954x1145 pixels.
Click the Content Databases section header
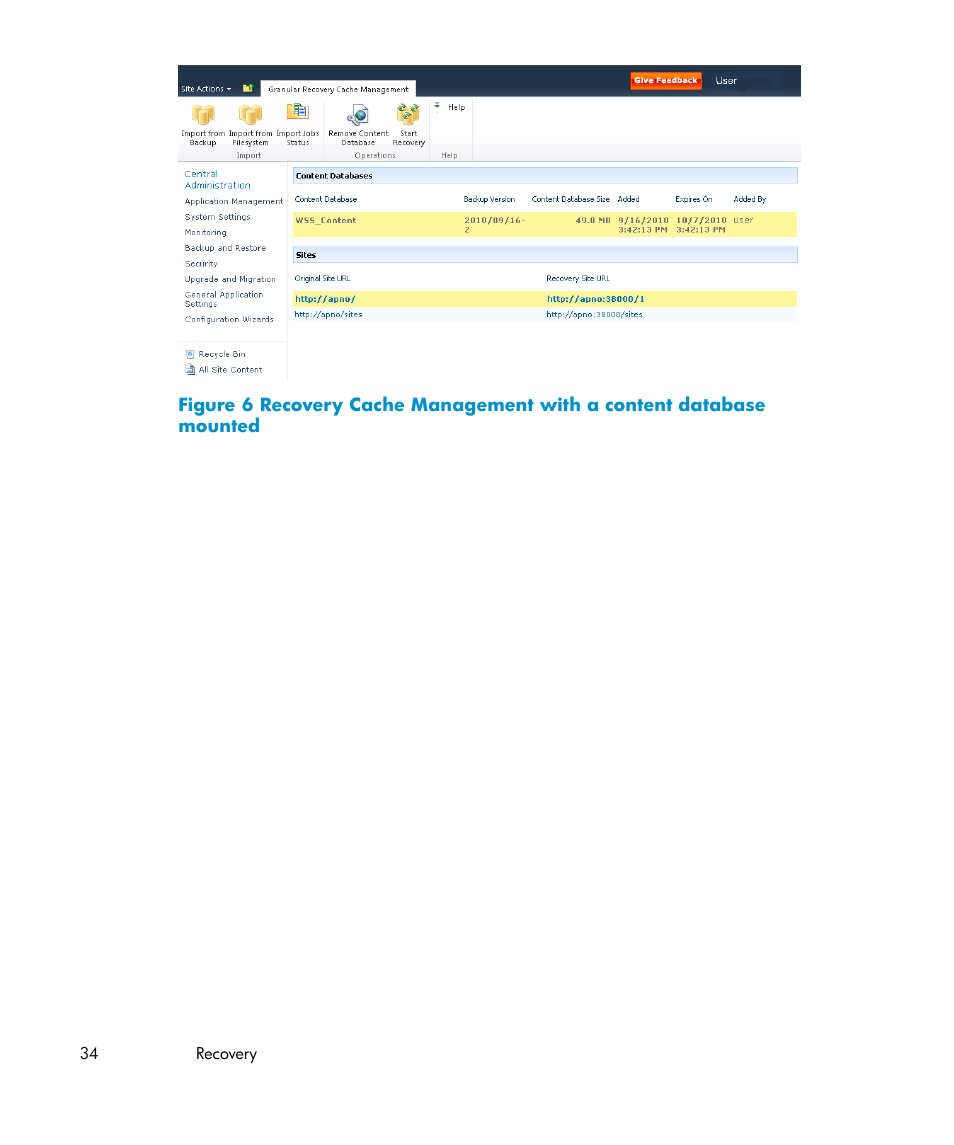click(x=545, y=176)
